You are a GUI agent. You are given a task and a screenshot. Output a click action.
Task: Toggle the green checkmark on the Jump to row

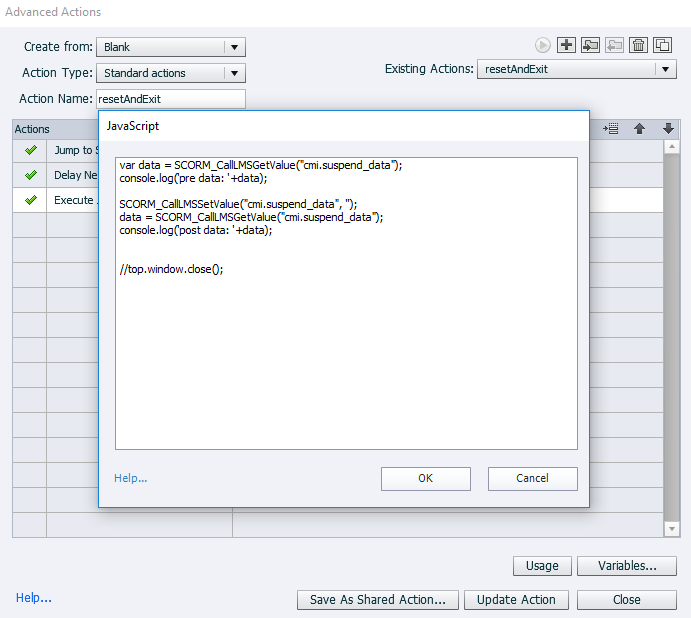(30, 150)
